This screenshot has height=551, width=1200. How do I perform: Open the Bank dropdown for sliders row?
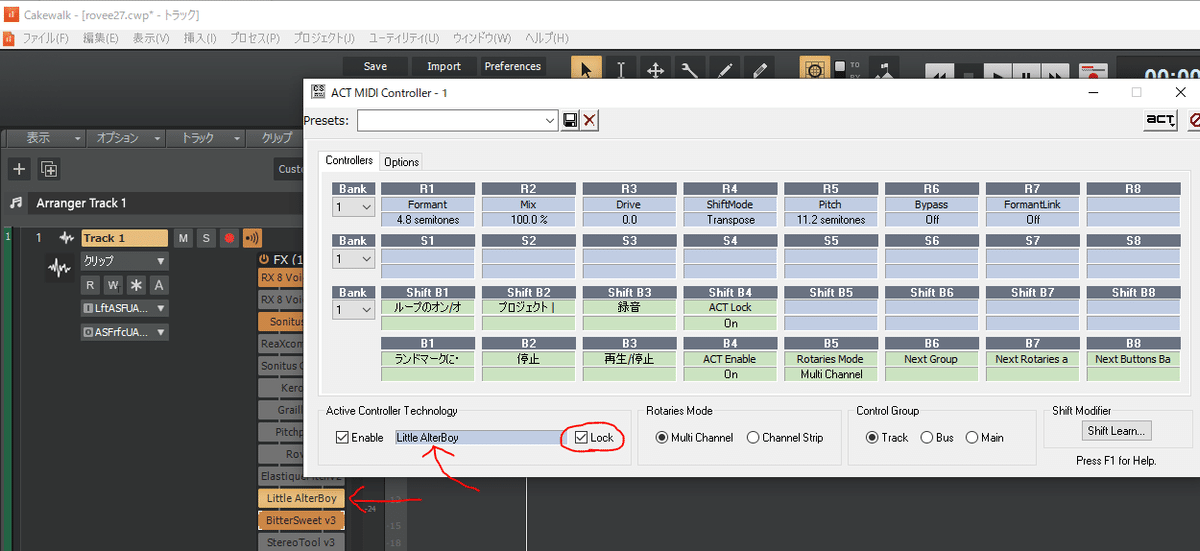(x=354, y=258)
